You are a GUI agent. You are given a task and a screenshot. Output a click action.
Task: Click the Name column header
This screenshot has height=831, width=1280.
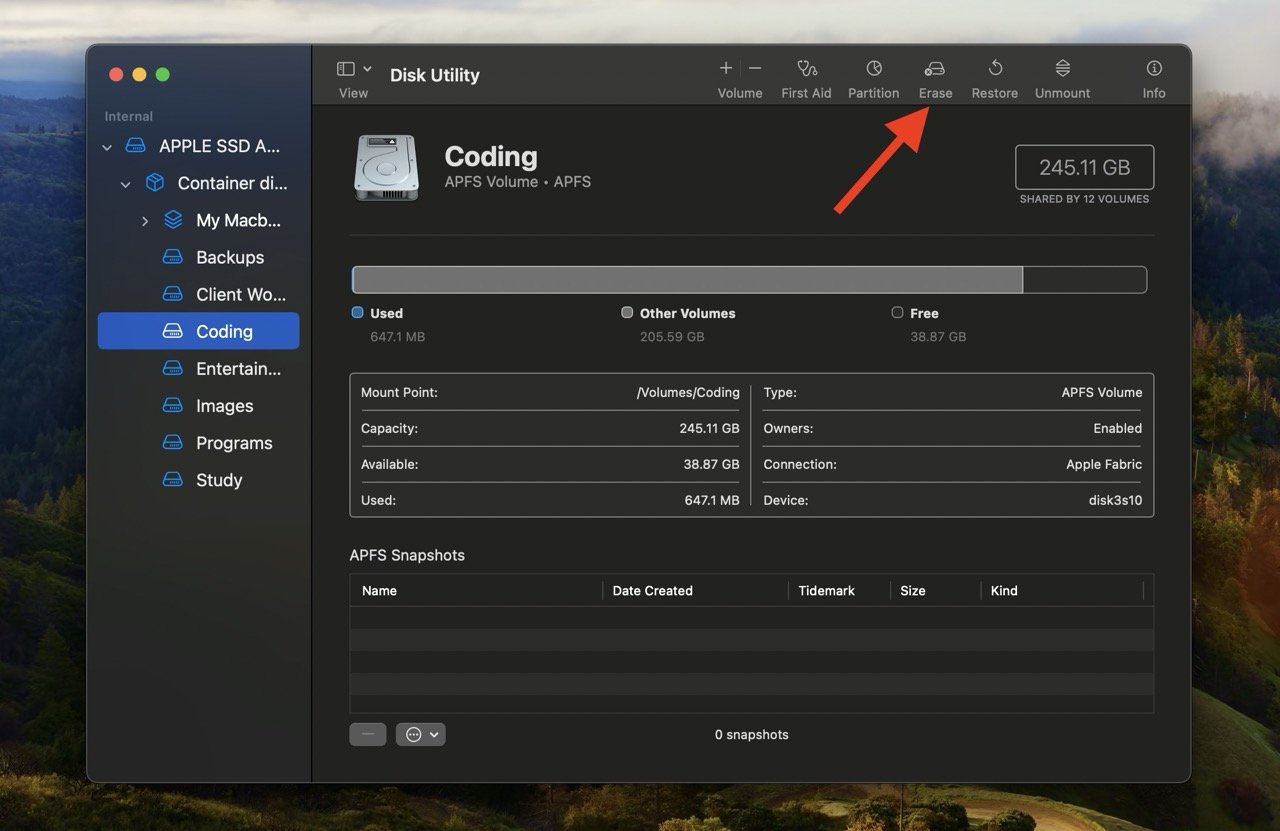click(379, 591)
